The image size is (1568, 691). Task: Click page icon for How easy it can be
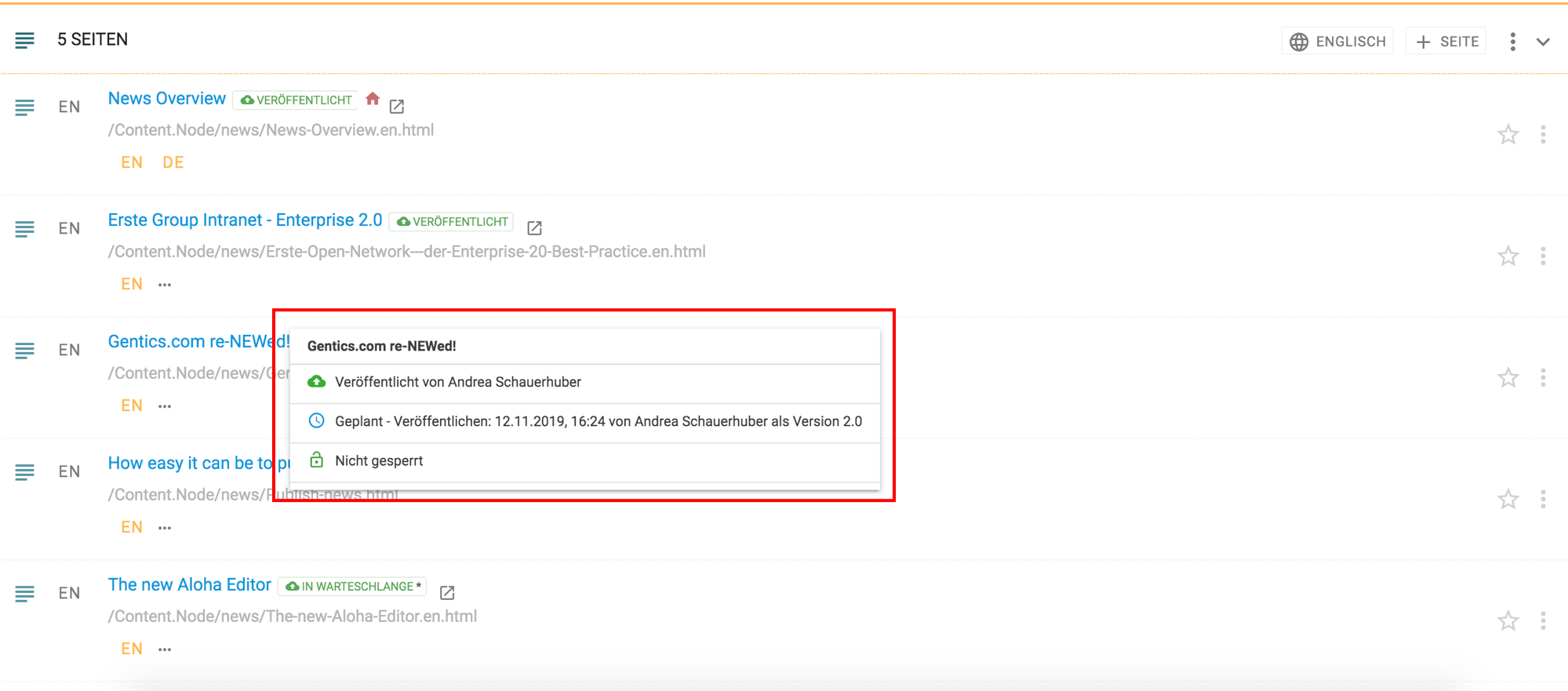click(x=24, y=472)
